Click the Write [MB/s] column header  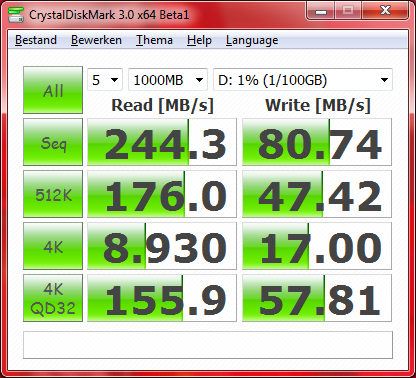[x=318, y=105]
